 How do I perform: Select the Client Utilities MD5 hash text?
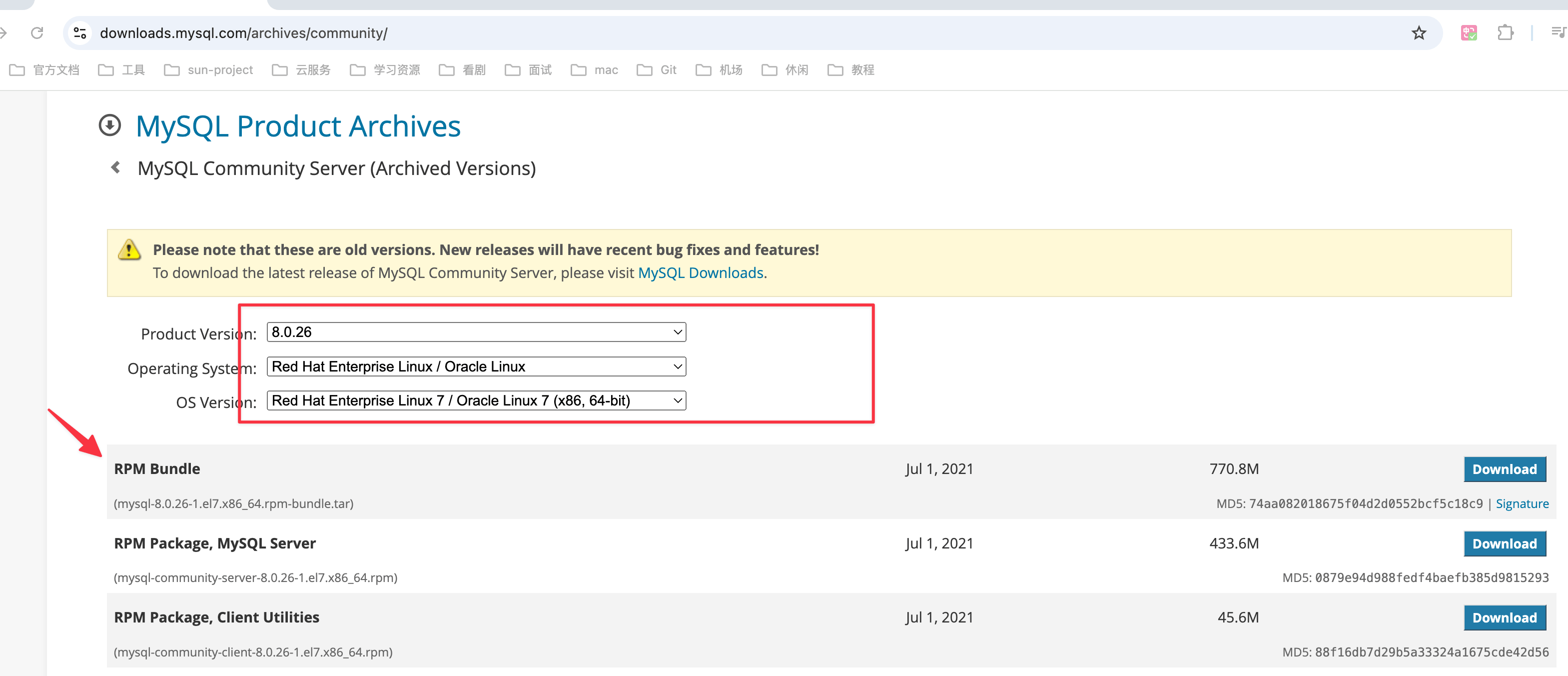pyautogui.click(x=1432, y=651)
